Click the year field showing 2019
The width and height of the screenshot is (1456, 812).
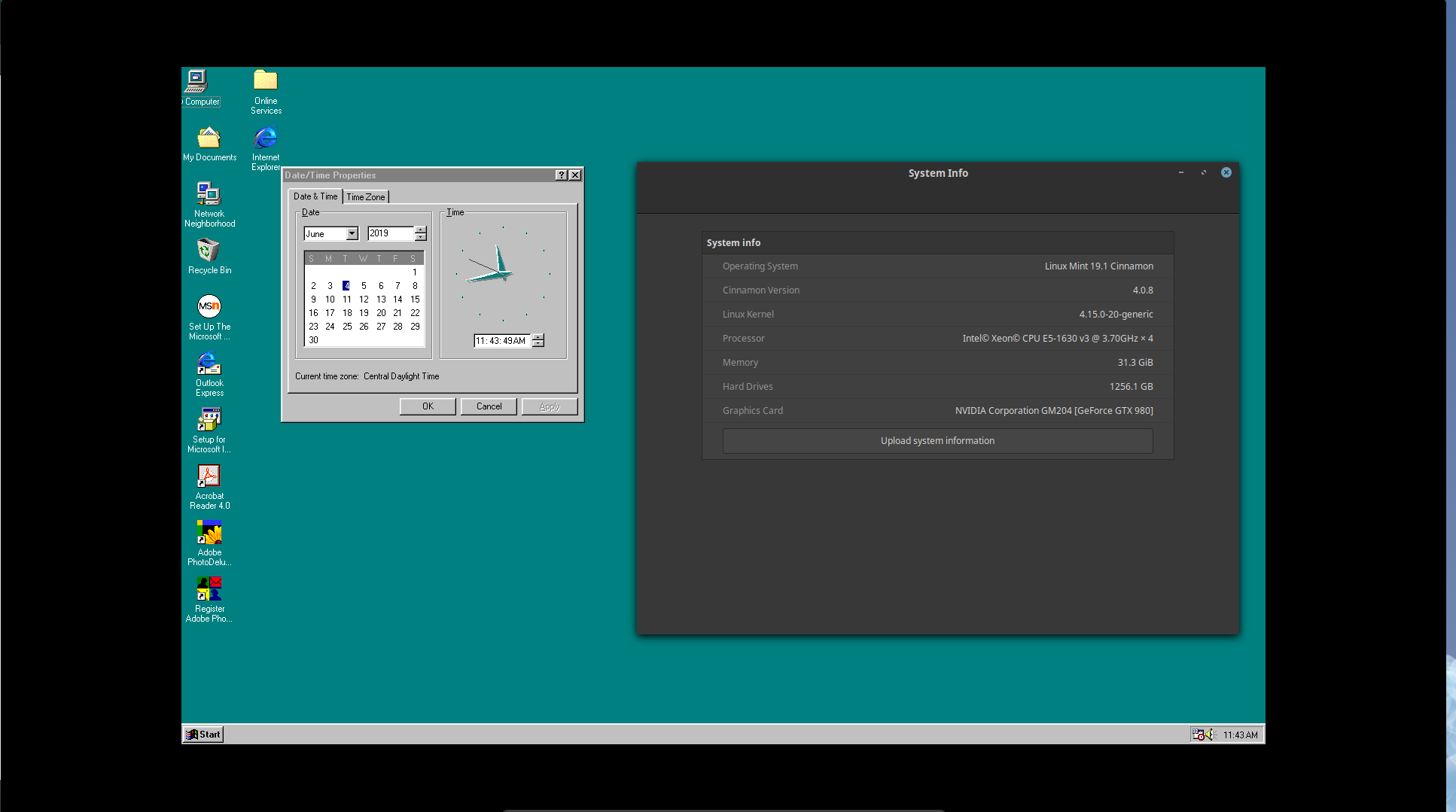[x=391, y=234]
